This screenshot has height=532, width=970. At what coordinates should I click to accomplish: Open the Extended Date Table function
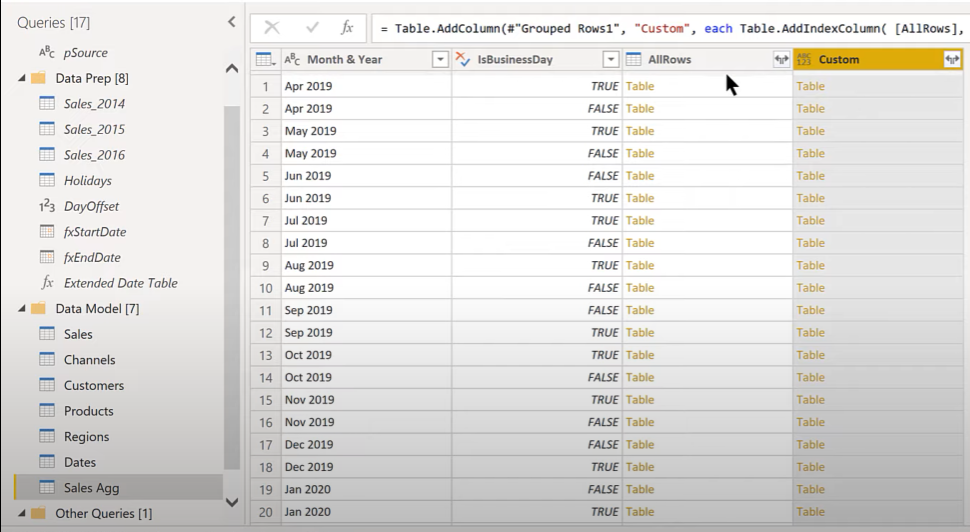click(120, 283)
